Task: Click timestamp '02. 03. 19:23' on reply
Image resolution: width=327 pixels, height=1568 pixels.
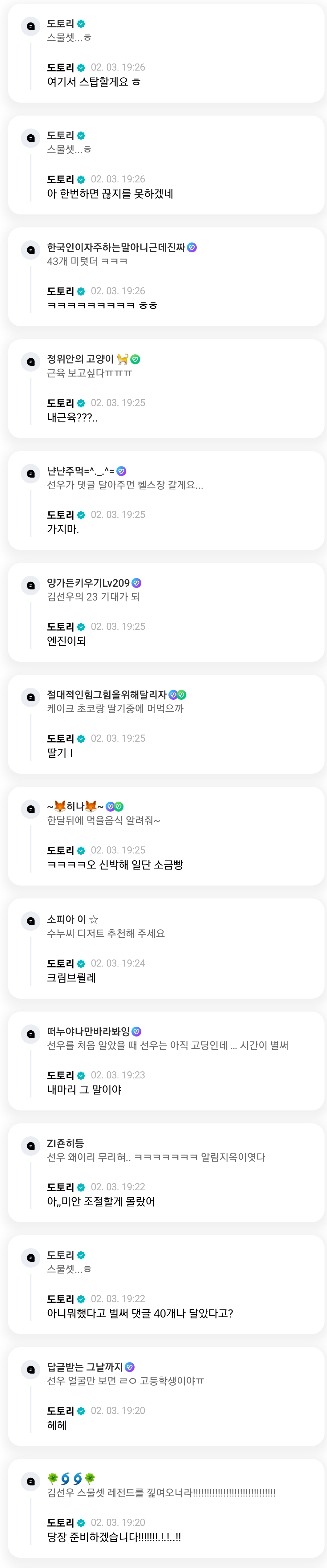Action: 118,1074
